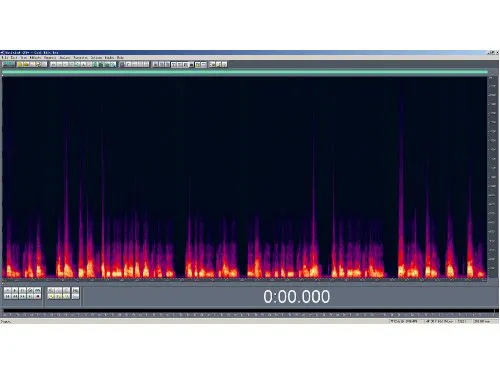Click the Zoom to Selection button

pos(51,296)
